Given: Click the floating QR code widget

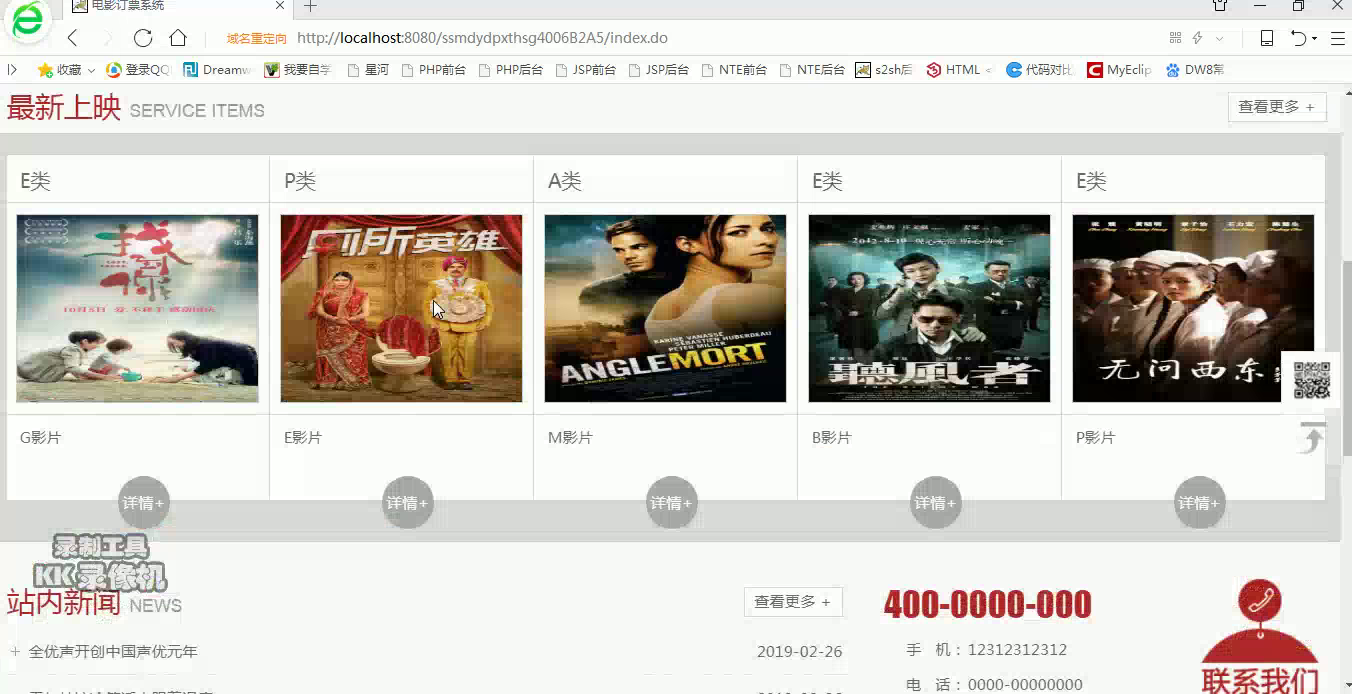Looking at the screenshot, I should click(1312, 380).
